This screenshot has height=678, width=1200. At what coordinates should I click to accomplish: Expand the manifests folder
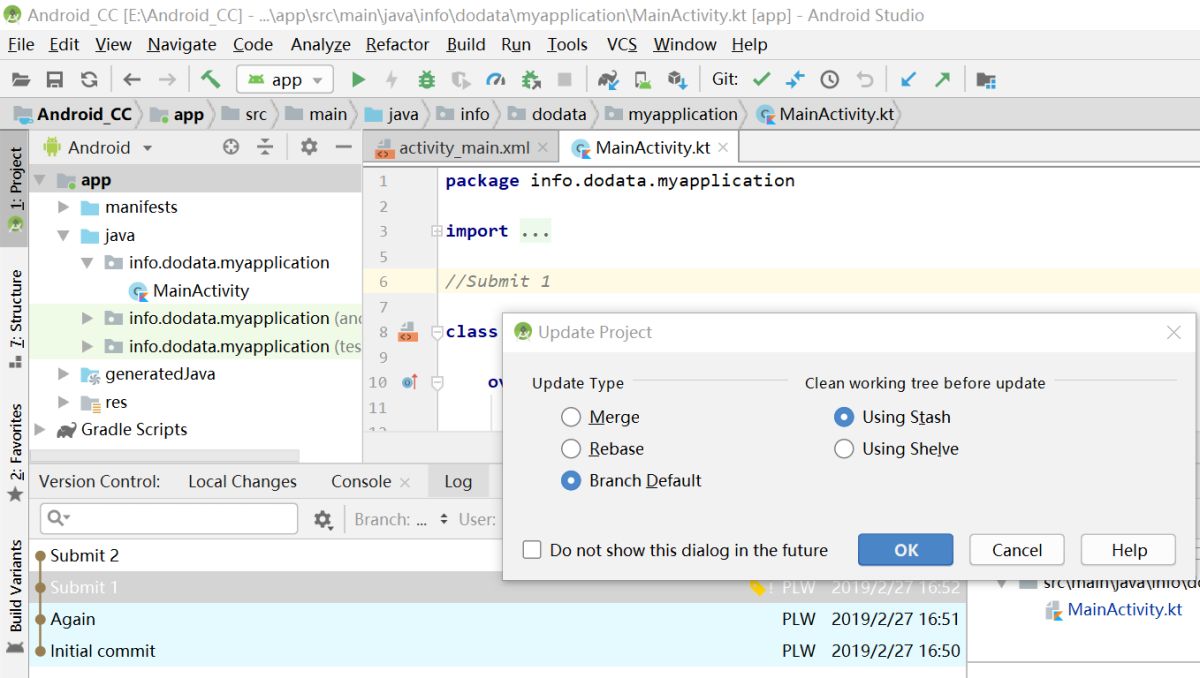[64, 208]
